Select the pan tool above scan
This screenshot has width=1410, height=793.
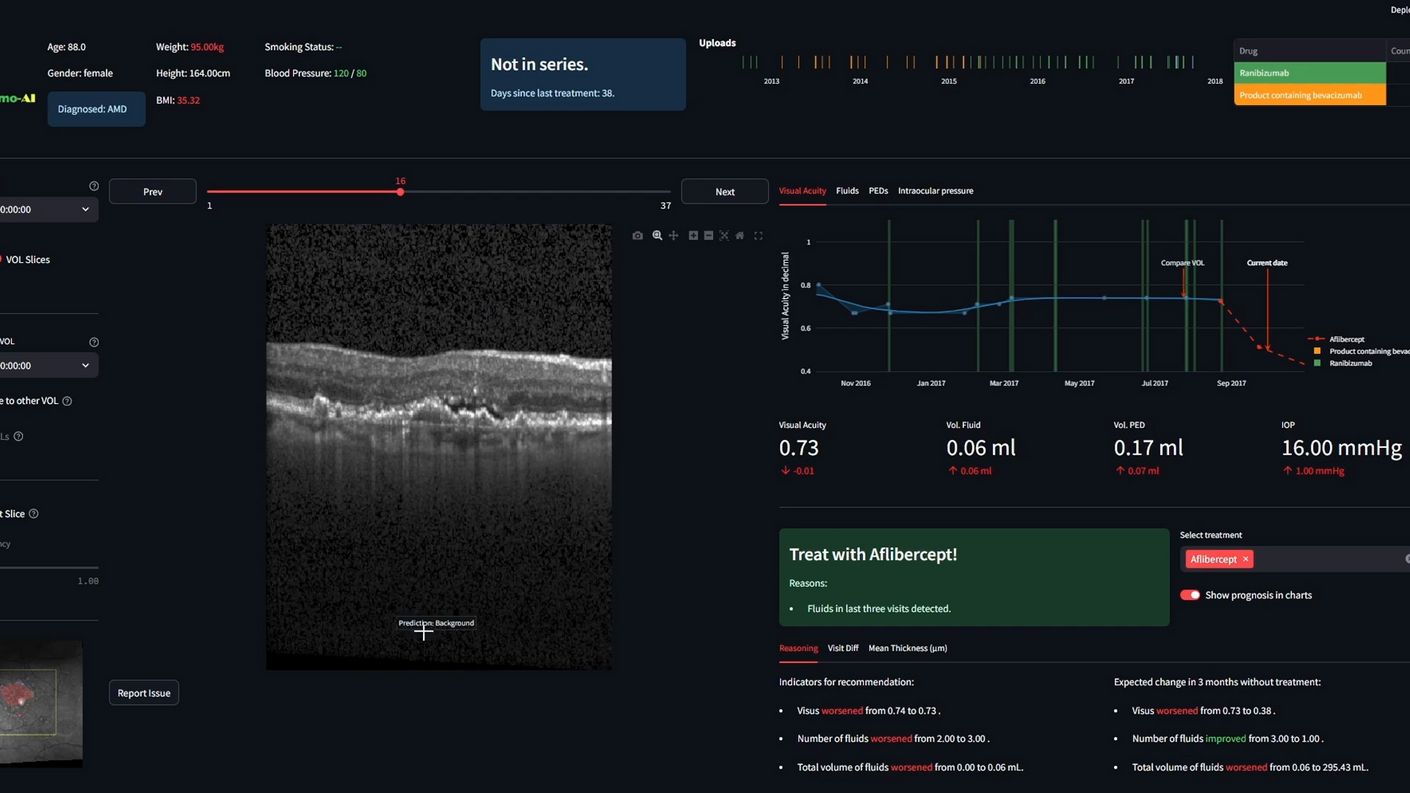[674, 236]
